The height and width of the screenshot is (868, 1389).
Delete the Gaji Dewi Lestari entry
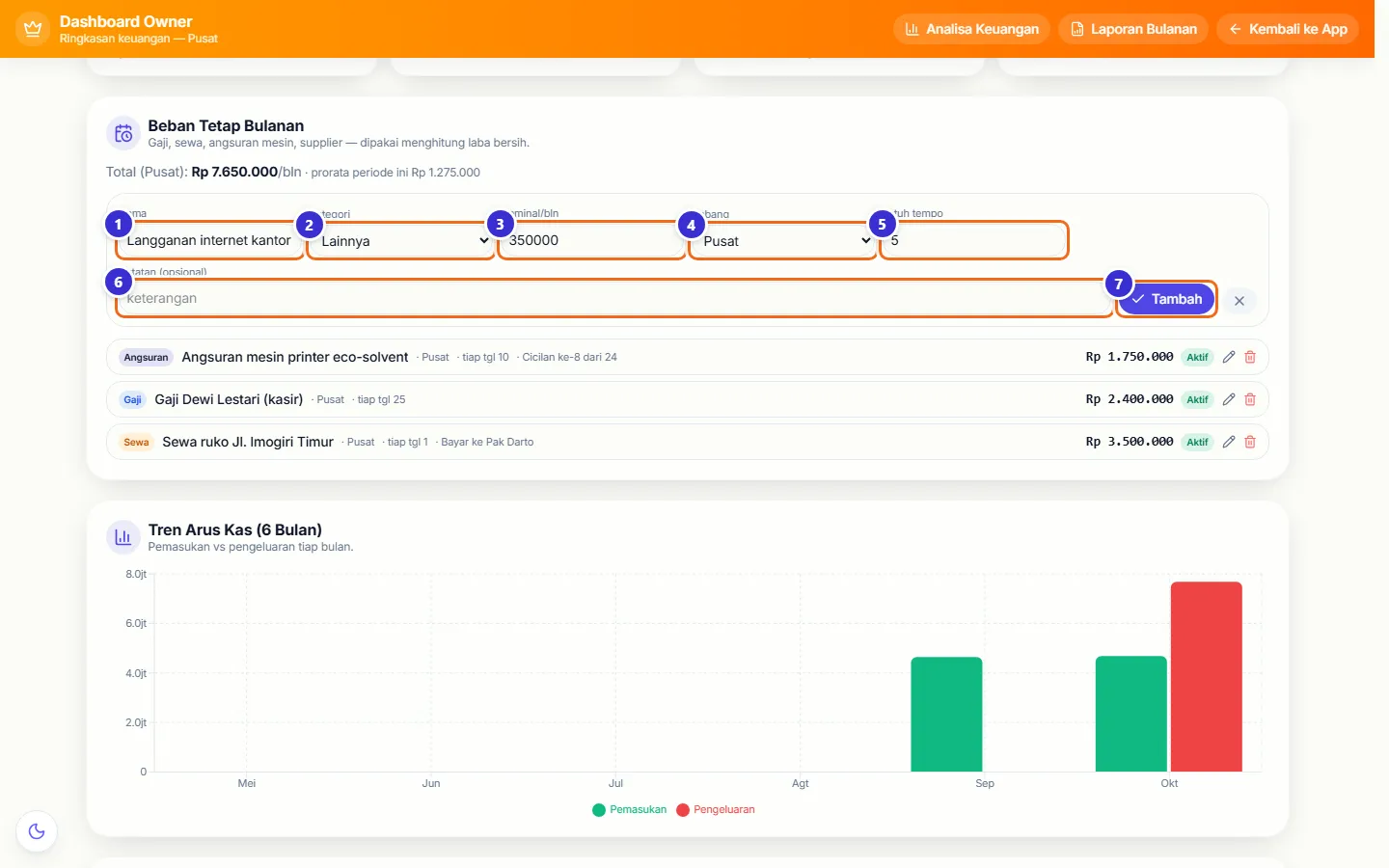coord(1250,399)
